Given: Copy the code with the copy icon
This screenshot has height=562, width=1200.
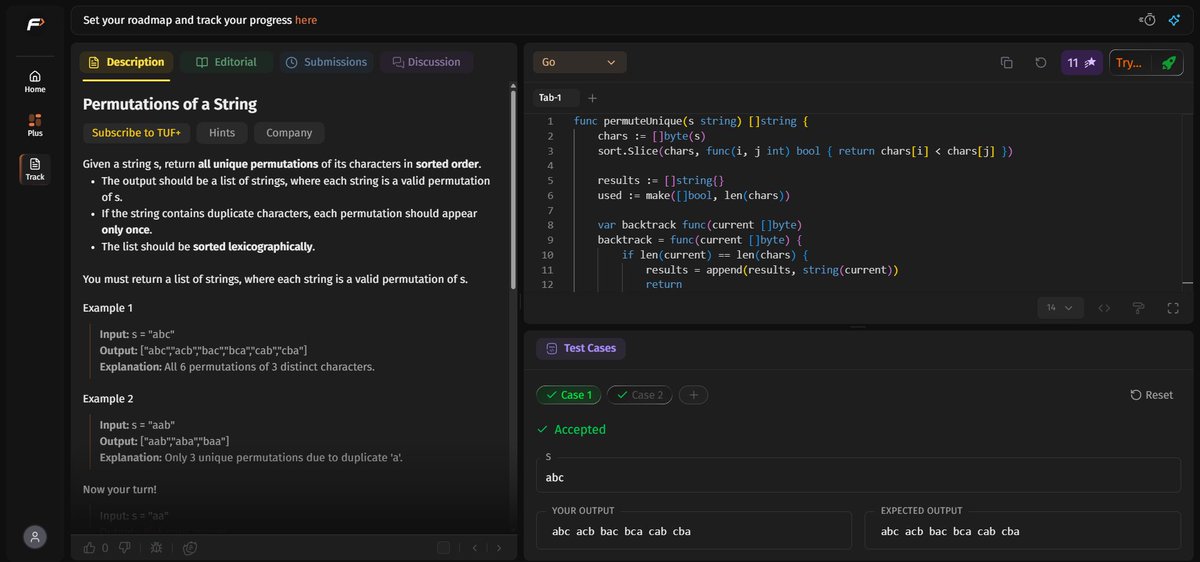Looking at the screenshot, I should point(1006,62).
